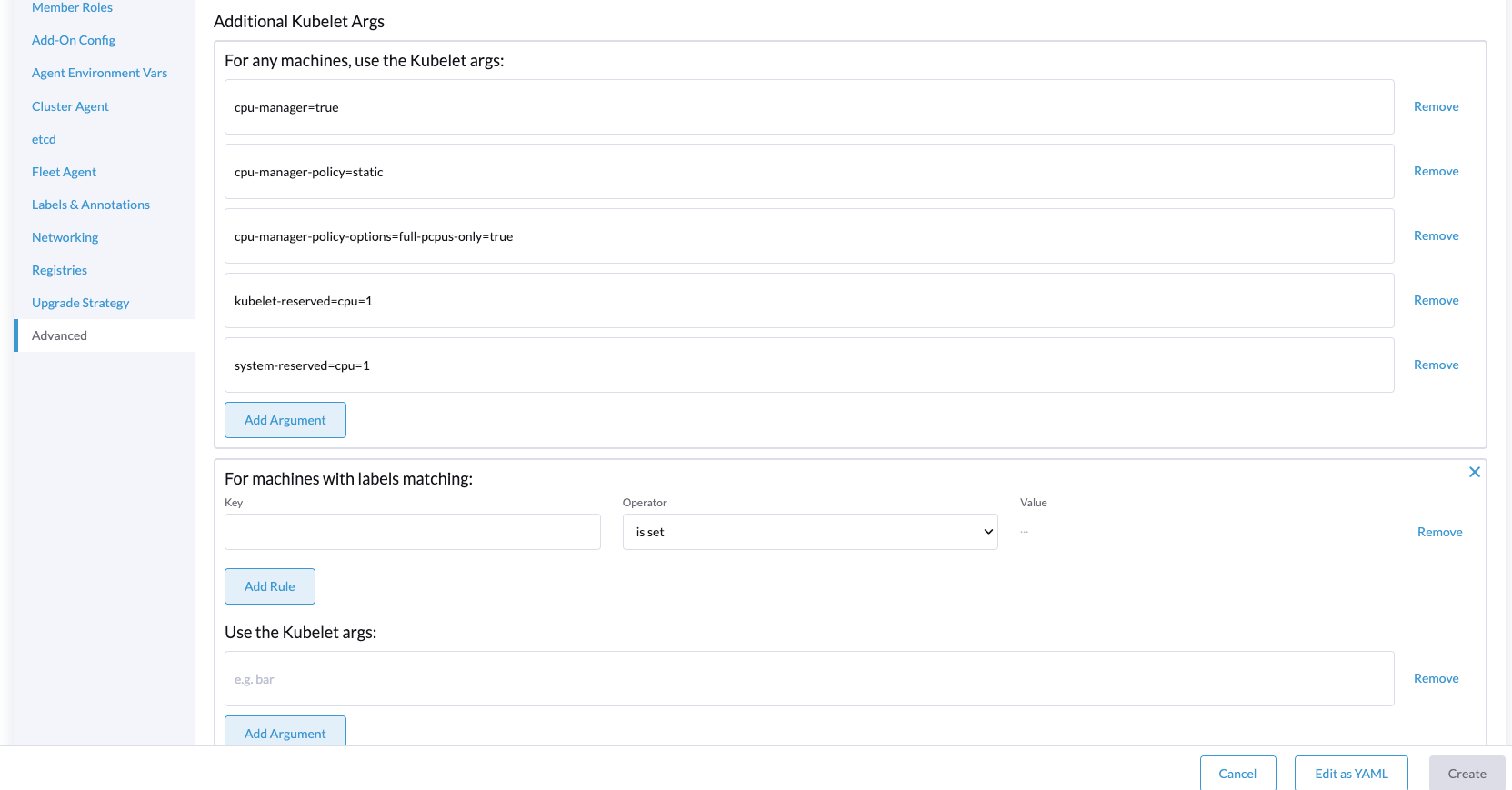
Task: Click the label Key input field
Action: [x=413, y=532]
